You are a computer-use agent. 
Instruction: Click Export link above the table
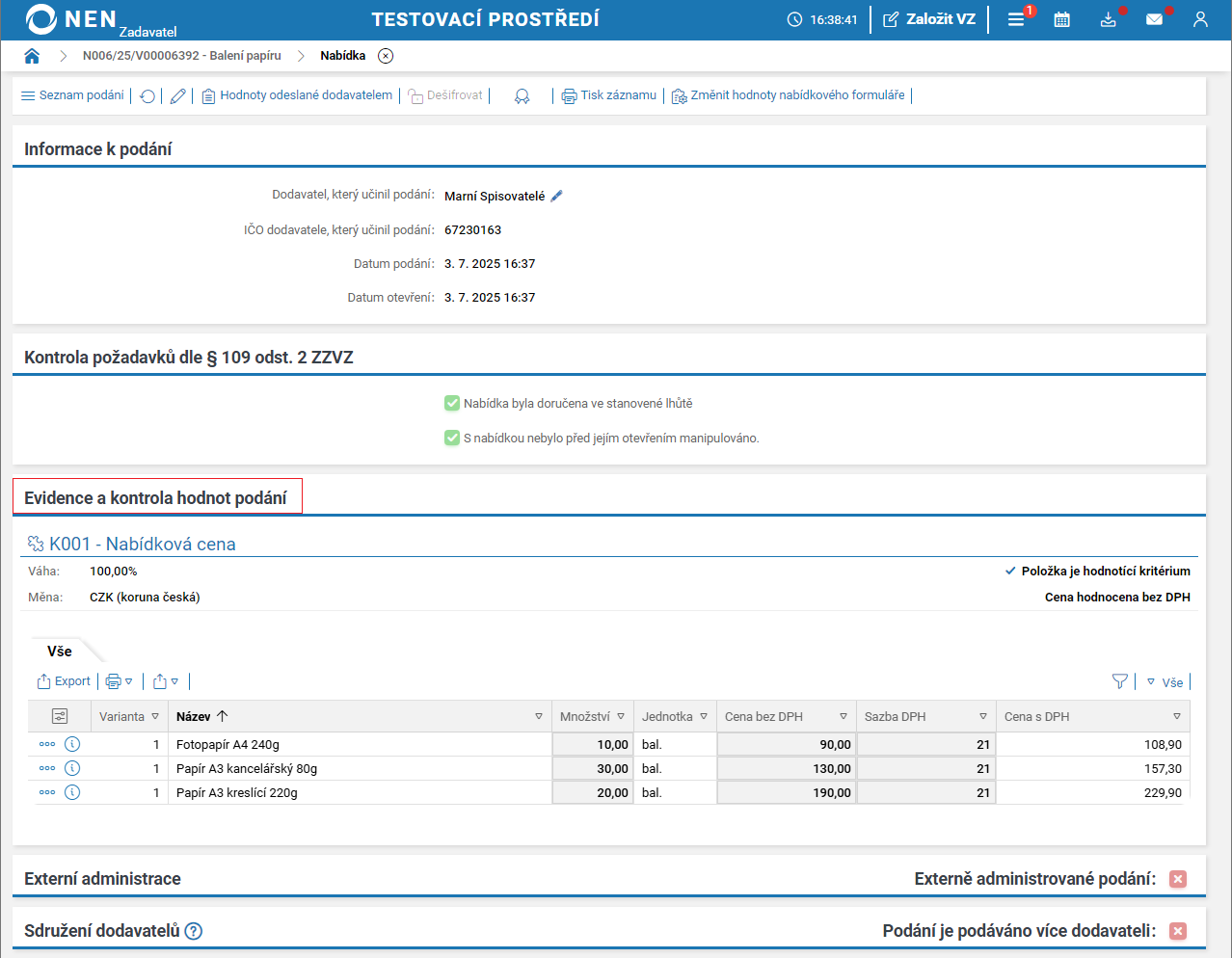click(64, 681)
